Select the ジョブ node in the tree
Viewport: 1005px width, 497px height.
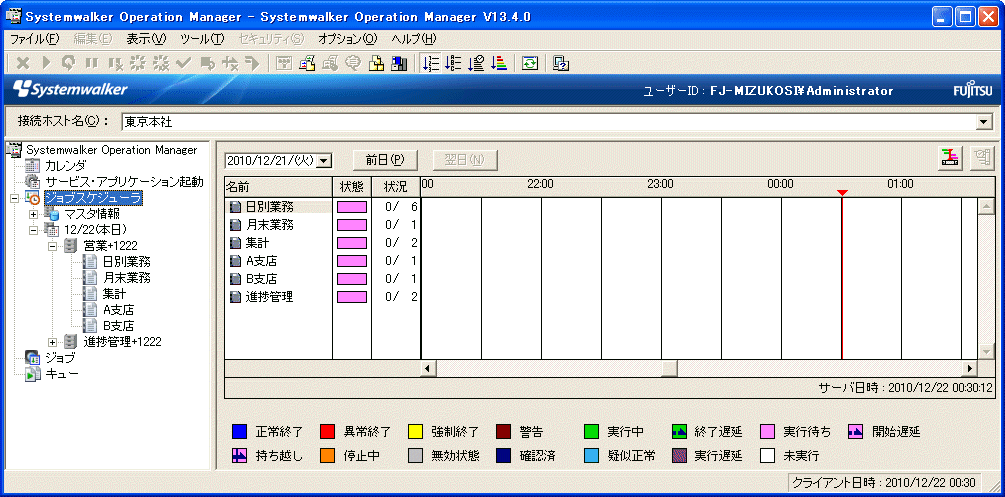click(60, 358)
